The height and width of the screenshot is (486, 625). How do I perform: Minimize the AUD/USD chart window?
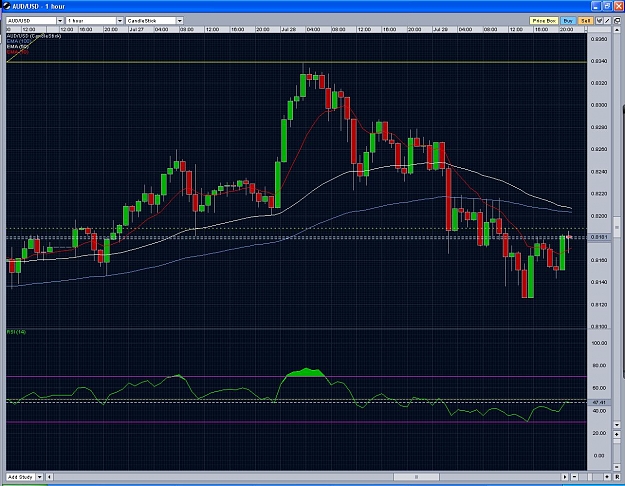(x=596, y=6)
